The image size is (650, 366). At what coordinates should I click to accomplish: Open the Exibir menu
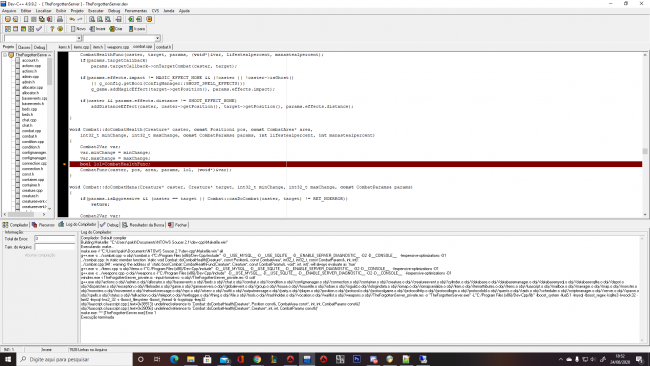click(x=61, y=11)
